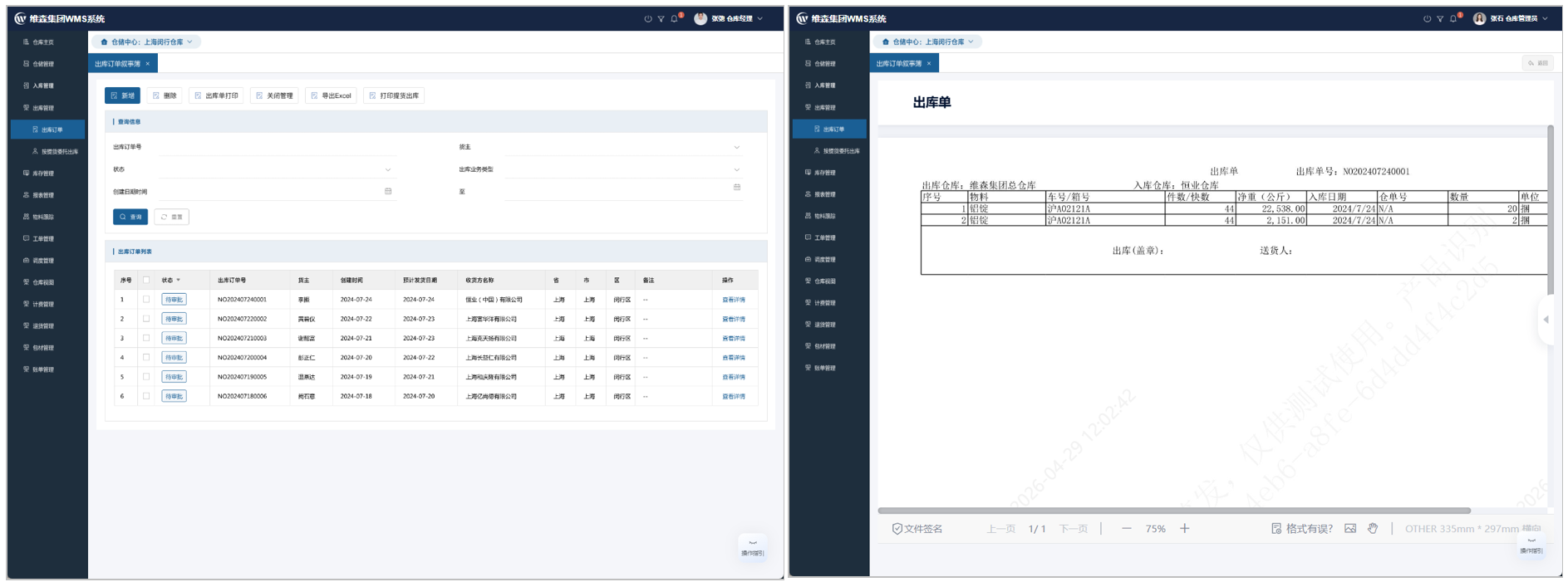Image resolution: width=1568 pixels, height=582 pixels.
Task: Open 查看详情 for order NO202407220002
Action: point(733,319)
